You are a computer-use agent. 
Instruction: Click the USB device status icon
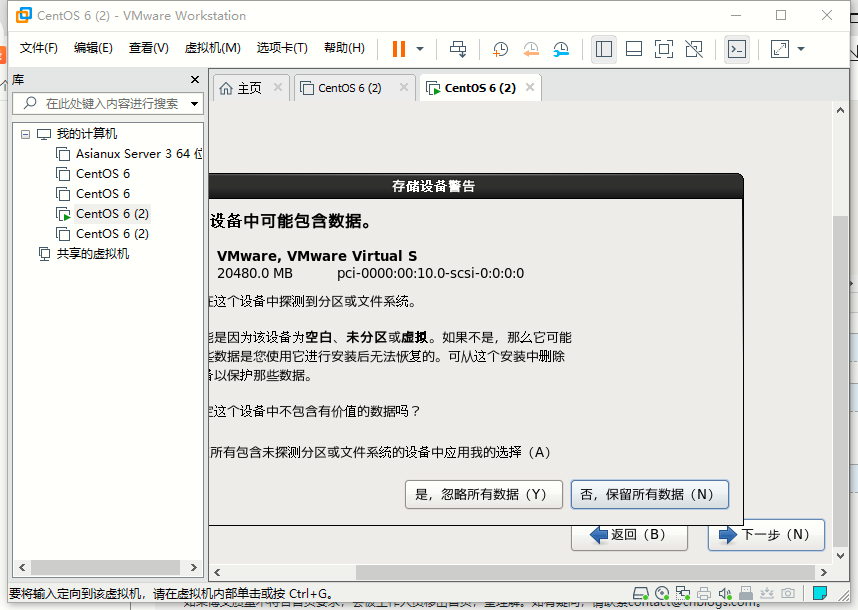746,594
